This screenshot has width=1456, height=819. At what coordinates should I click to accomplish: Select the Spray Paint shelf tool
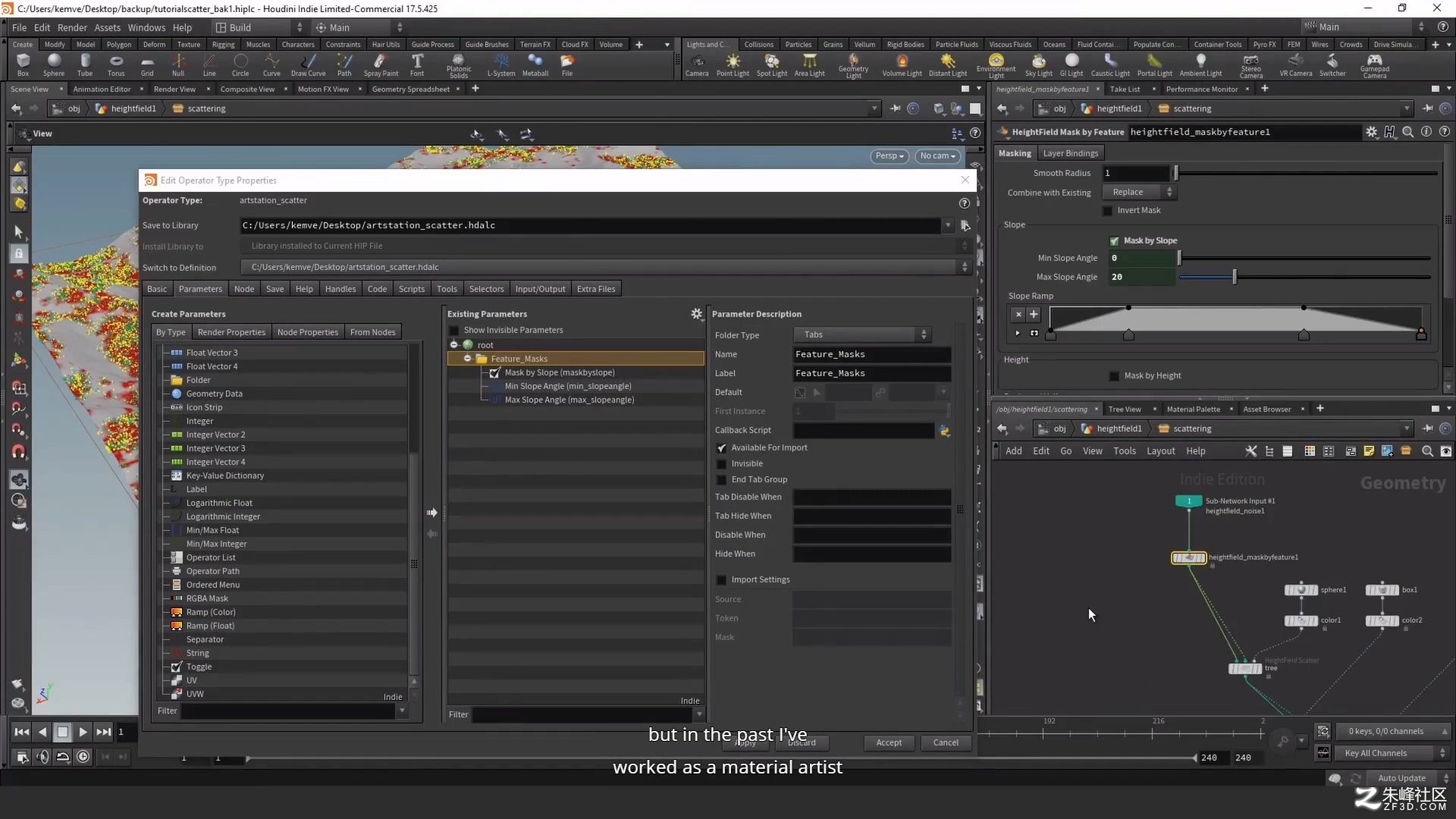click(x=381, y=64)
